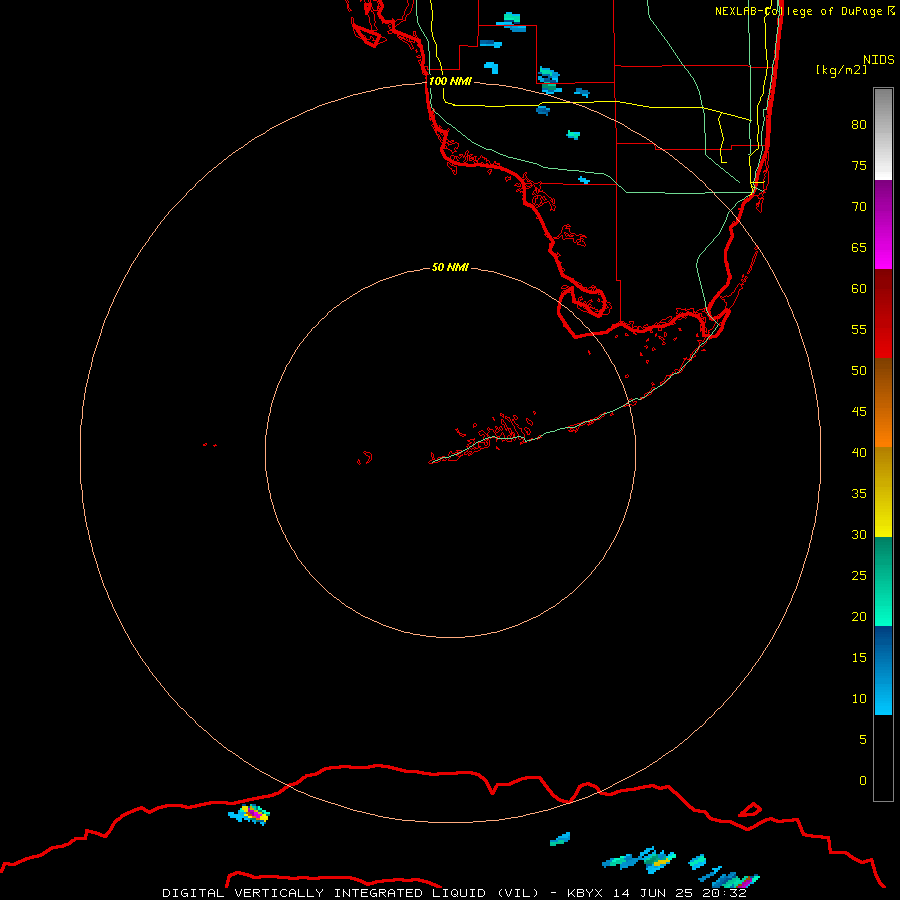Click the '50 NMI' range ring label
This screenshot has height=900, width=900.
coord(450,267)
